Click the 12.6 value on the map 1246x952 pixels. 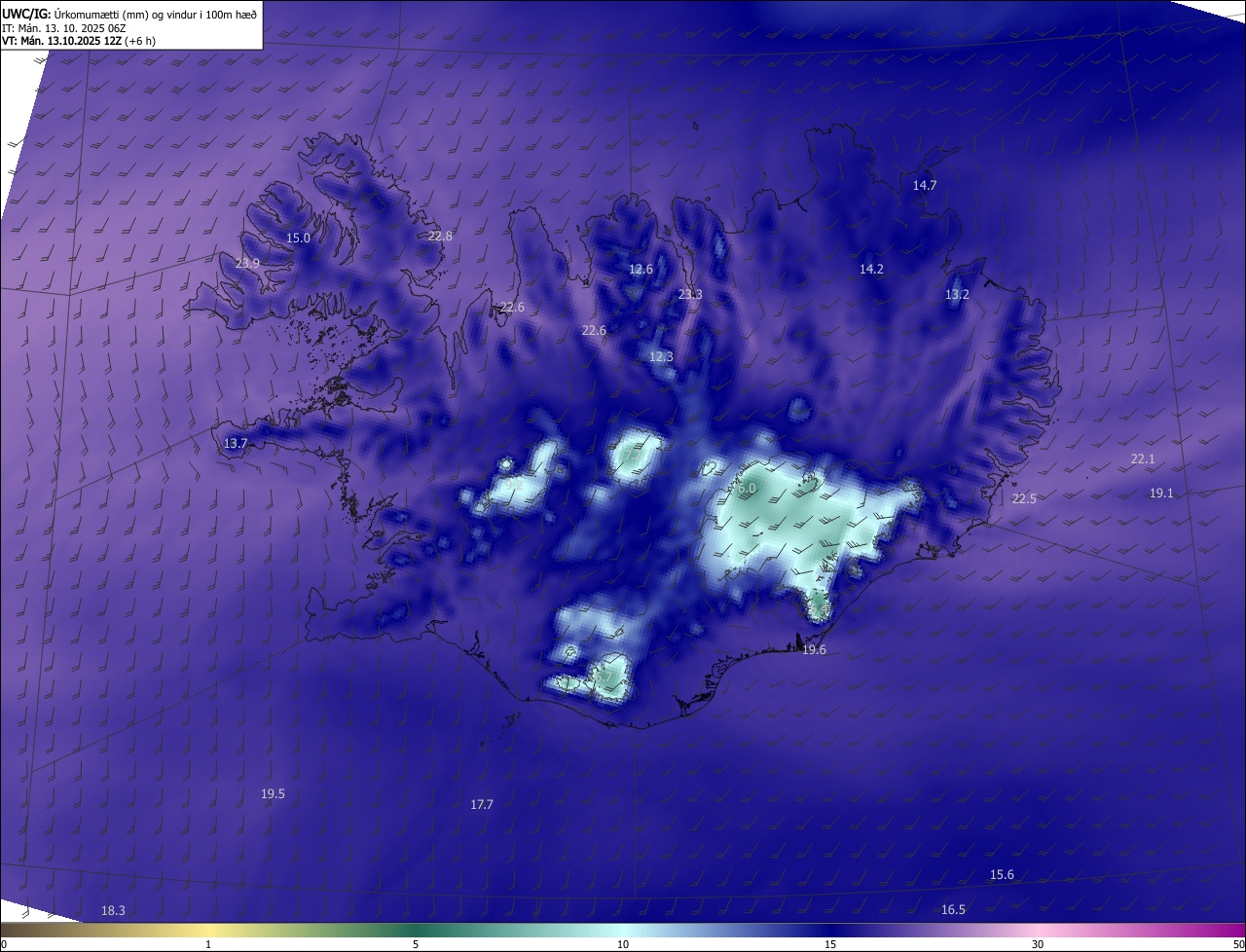(x=641, y=269)
